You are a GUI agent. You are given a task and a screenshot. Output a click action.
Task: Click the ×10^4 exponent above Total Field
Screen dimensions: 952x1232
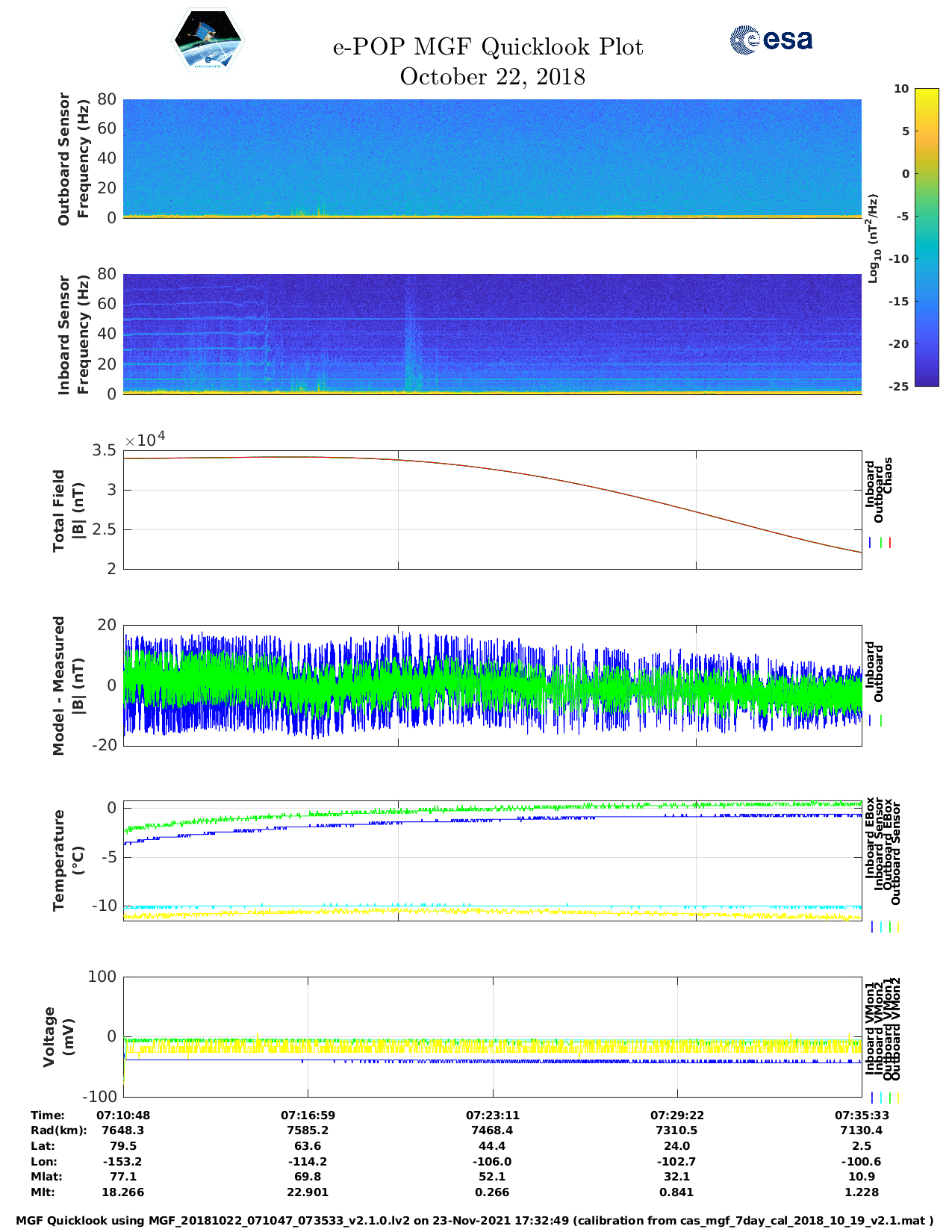click(144, 440)
